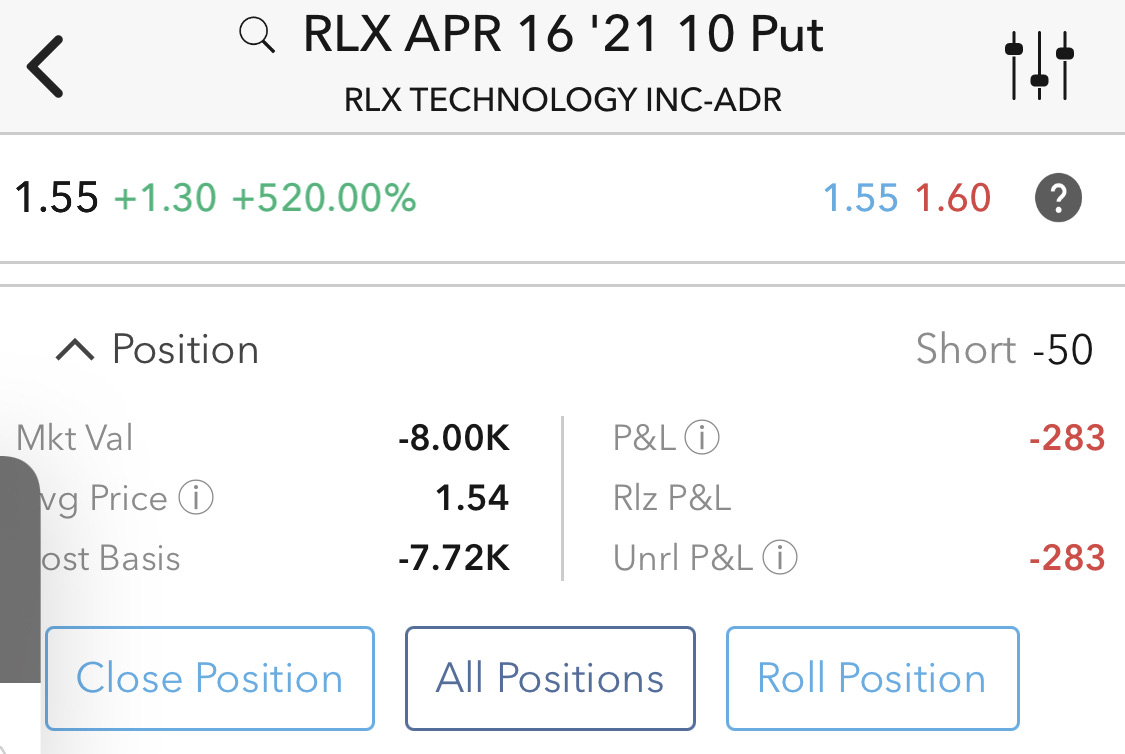The width and height of the screenshot is (1125, 754).
Task: Tap the quote help question mark icon
Action: 1058,199
